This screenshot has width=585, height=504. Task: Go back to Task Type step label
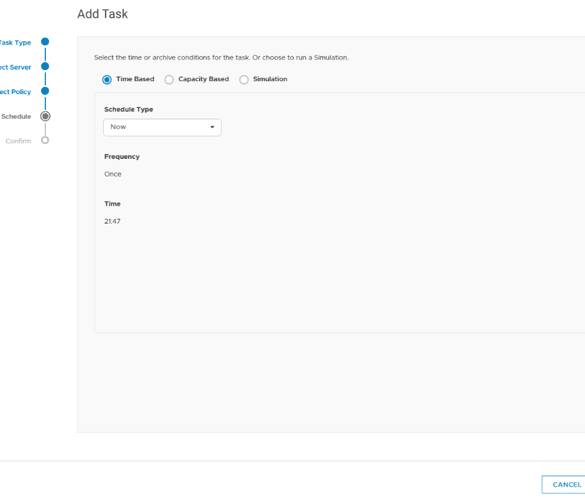click(x=15, y=43)
